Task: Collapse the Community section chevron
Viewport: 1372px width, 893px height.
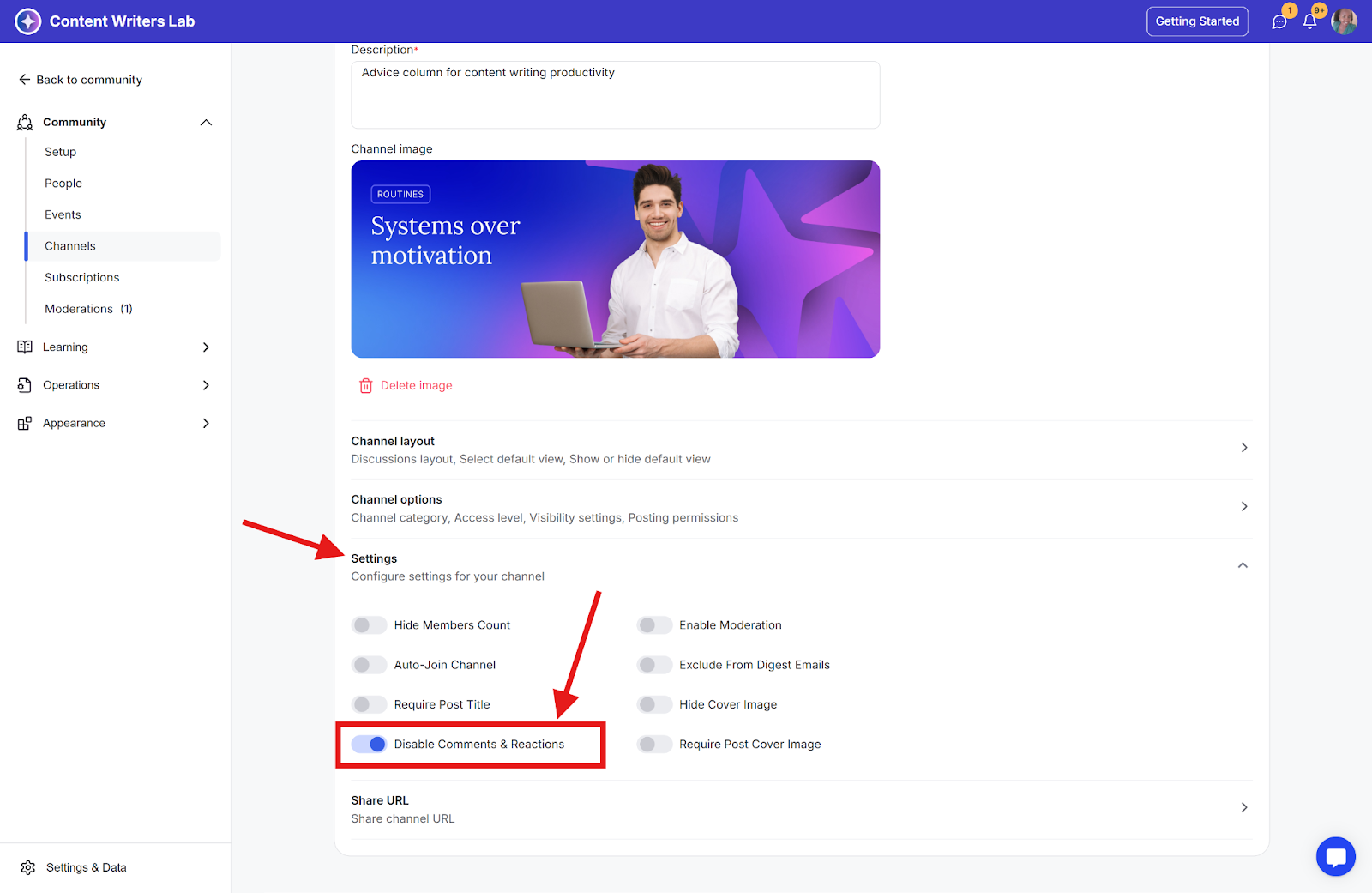Action: pos(206,123)
